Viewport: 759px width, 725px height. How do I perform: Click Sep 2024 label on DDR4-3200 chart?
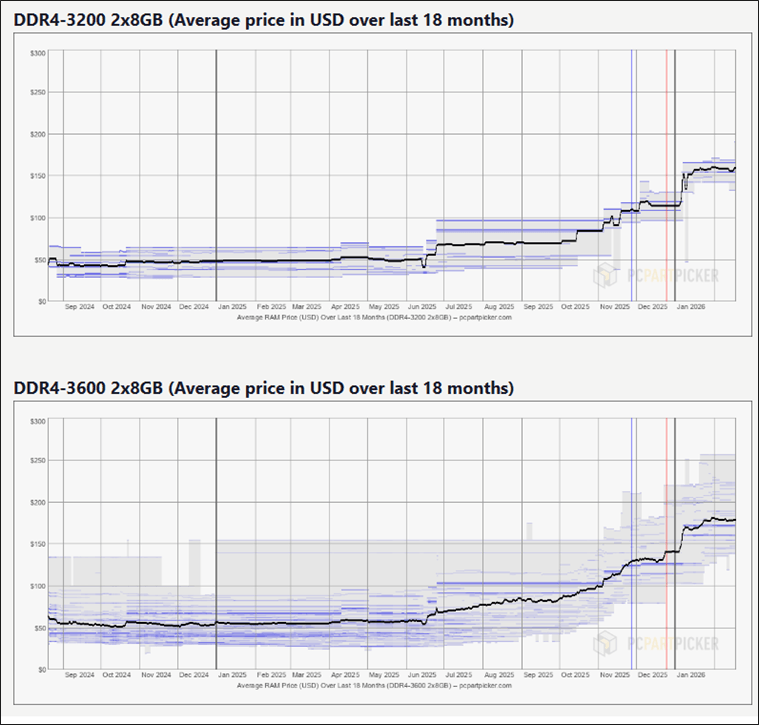click(x=79, y=307)
